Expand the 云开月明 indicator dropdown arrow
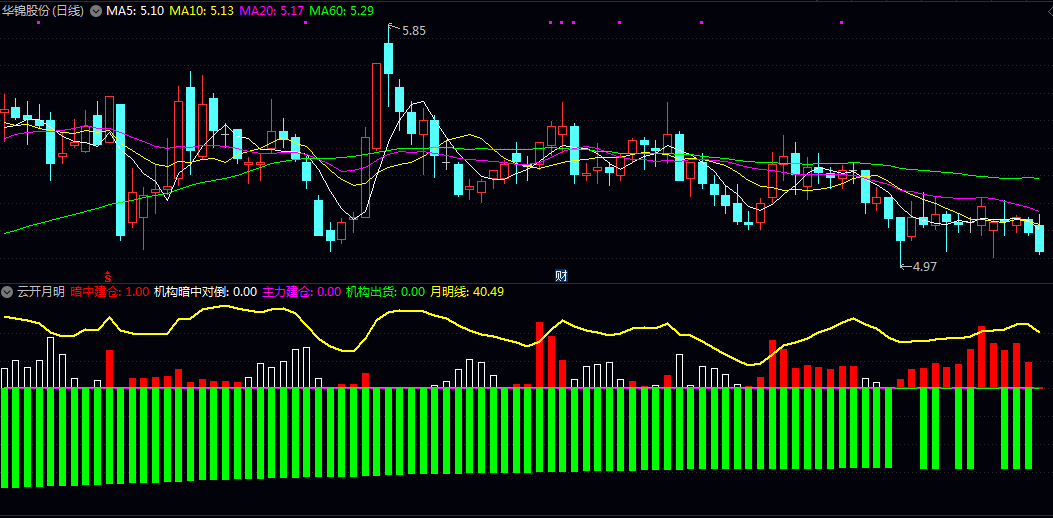Viewport: 1053px width, 518px height. [x=7, y=292]
